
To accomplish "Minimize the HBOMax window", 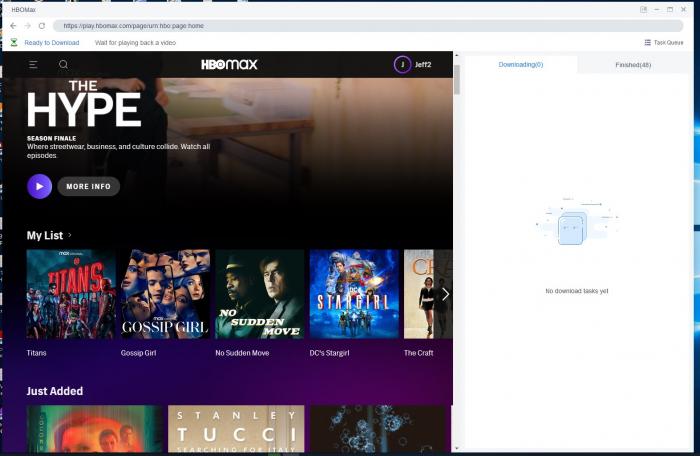I will 657,9.
